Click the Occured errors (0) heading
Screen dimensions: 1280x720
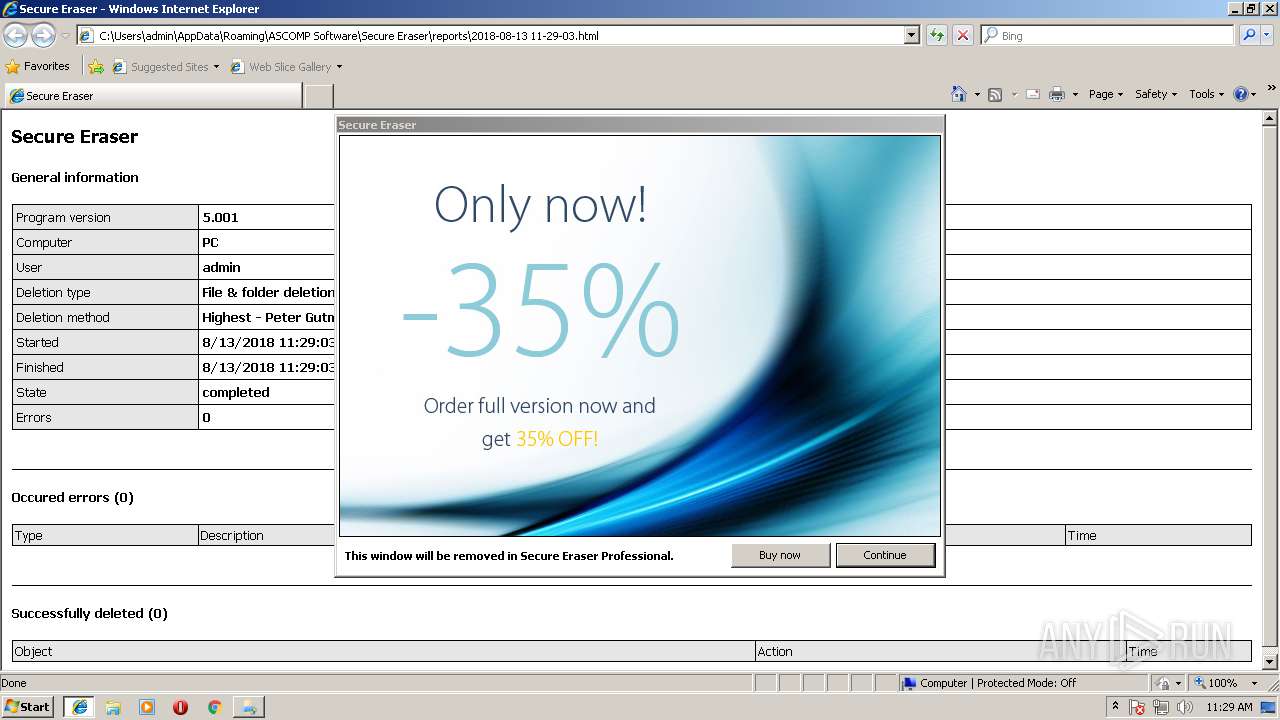pyautogui.click(x=72, y=497)
